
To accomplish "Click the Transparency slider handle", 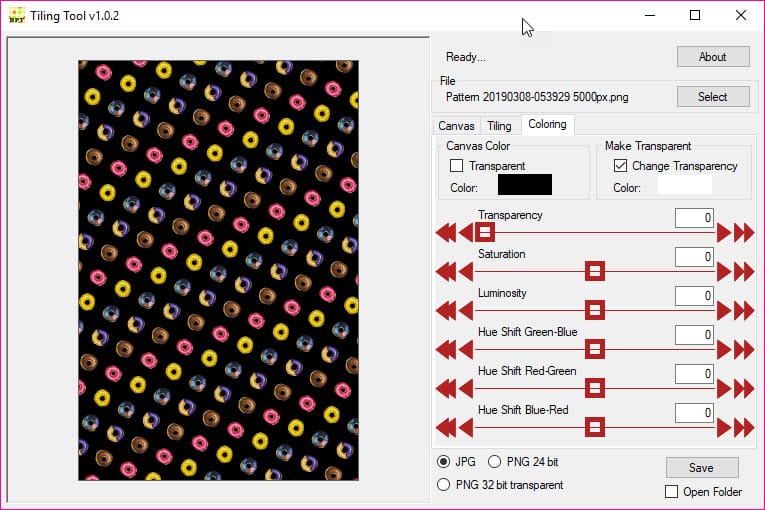I will [485, 232].
